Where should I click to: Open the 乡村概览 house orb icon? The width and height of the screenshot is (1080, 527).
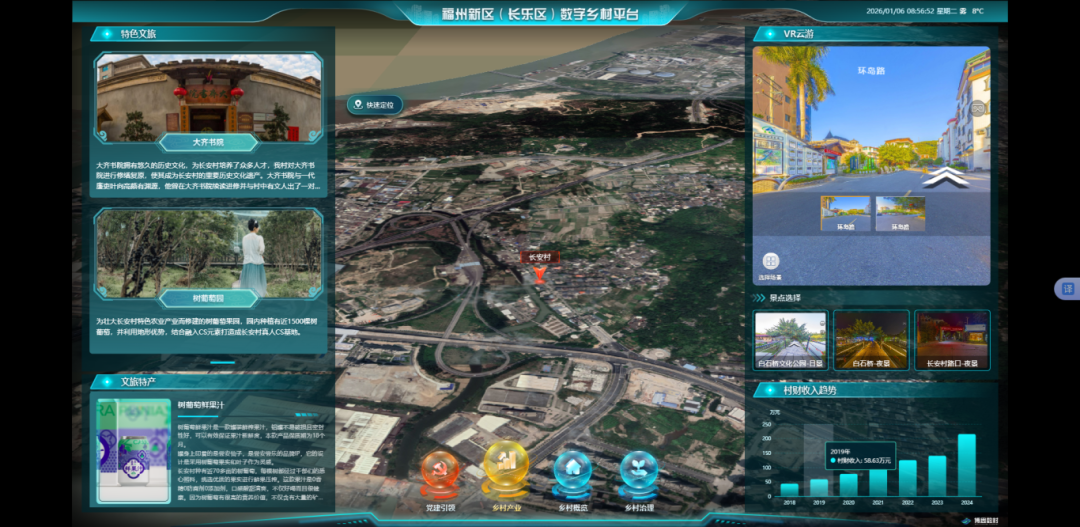tap(572, 471)
